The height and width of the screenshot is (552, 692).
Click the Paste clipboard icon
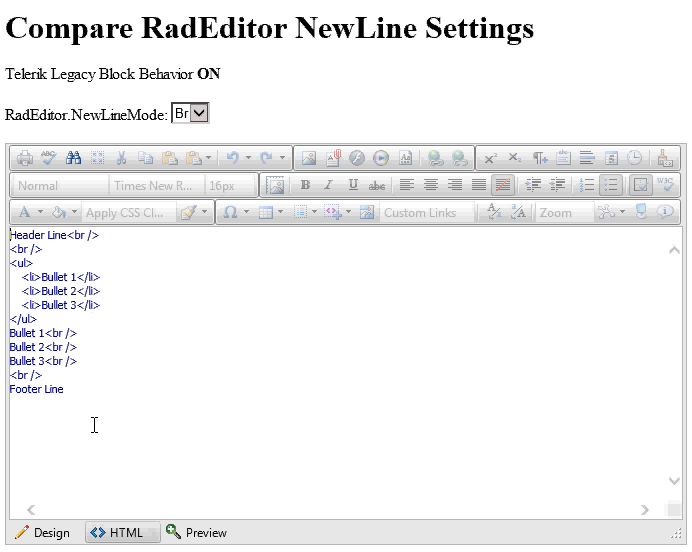[170, 158]
